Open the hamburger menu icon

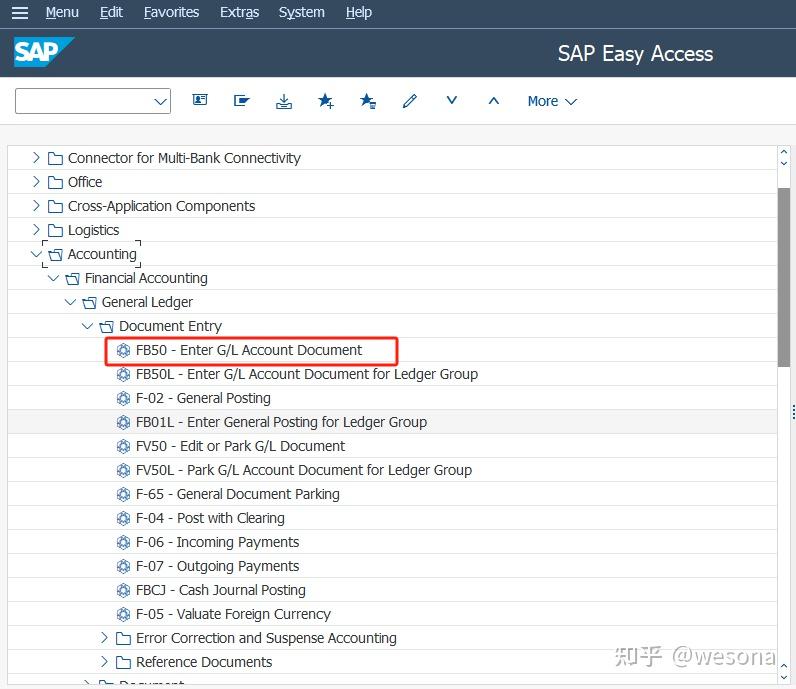pos(20,12)
